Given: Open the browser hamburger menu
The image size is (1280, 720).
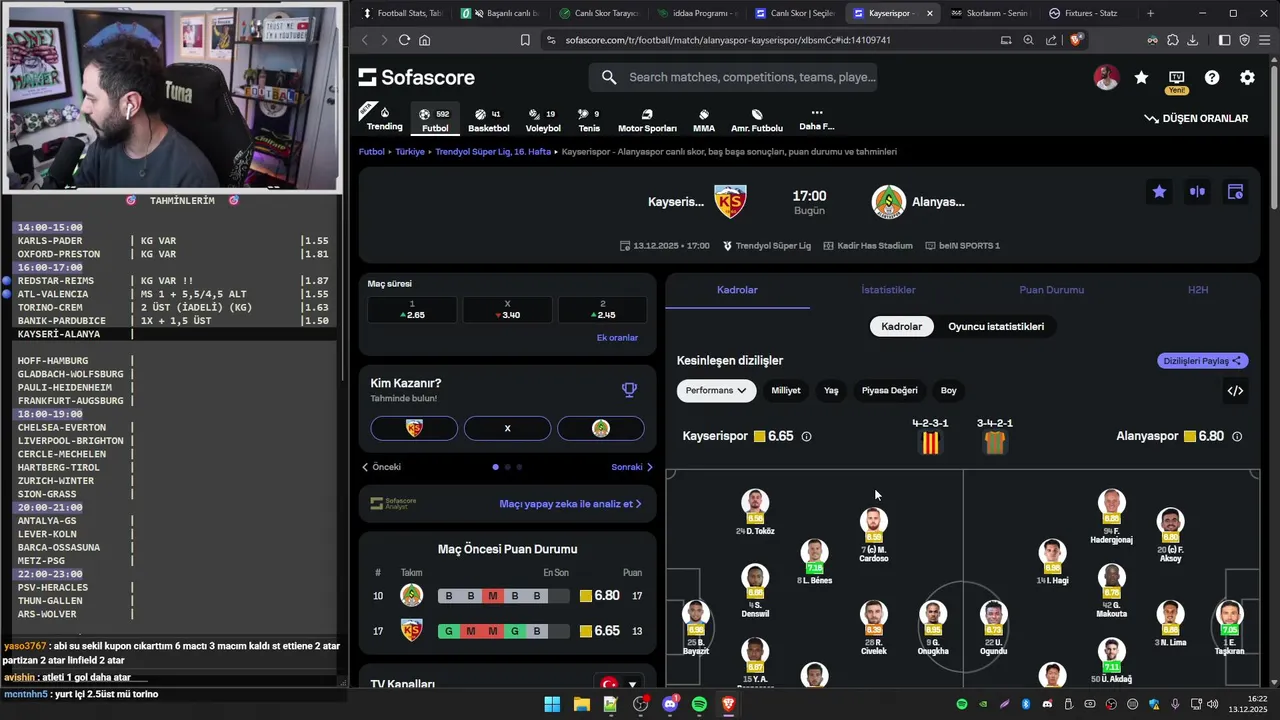Looking at the screenshot, I should (x=1265, y=40).
